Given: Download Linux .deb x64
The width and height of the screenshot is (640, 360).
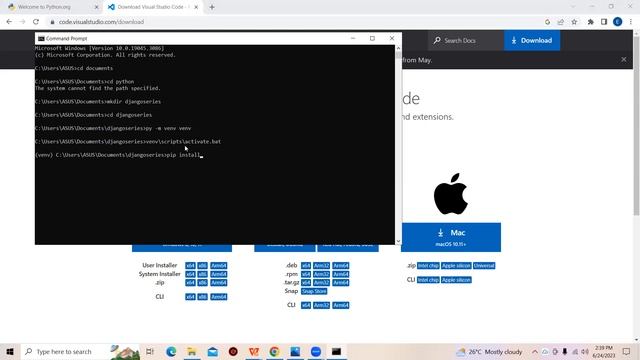Looking at the screenshot, I should coord(306,266).
